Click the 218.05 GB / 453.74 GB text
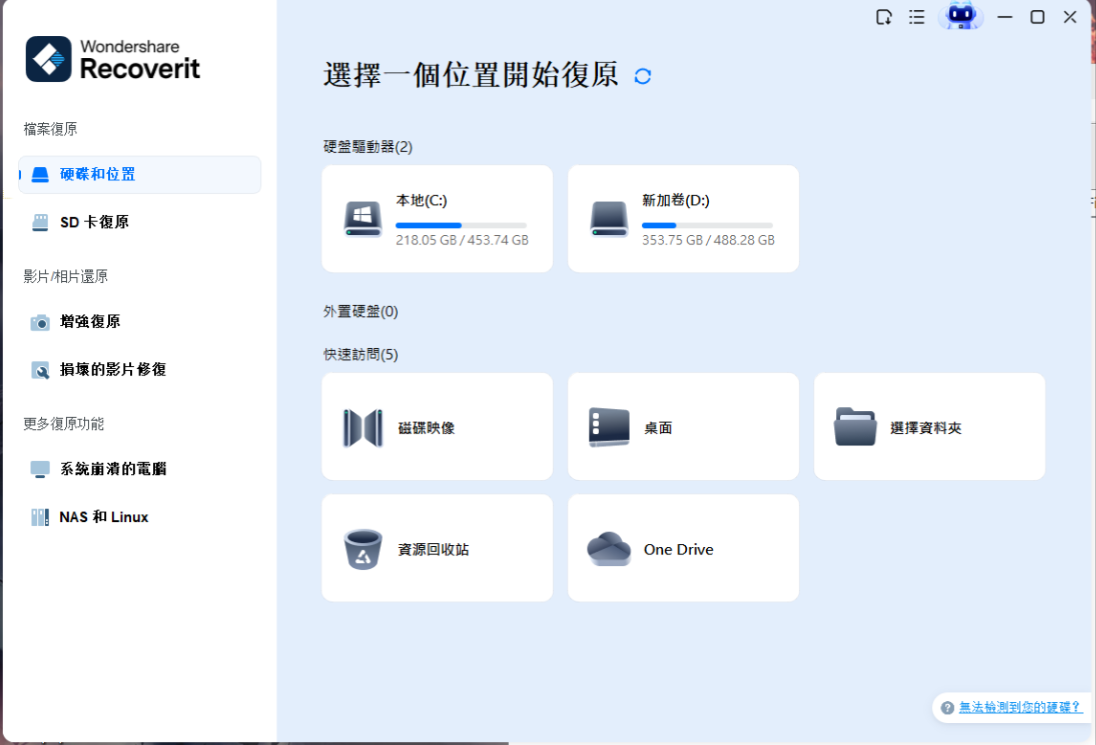Screen dimensions: 1096x745 (x=462, y=240)
